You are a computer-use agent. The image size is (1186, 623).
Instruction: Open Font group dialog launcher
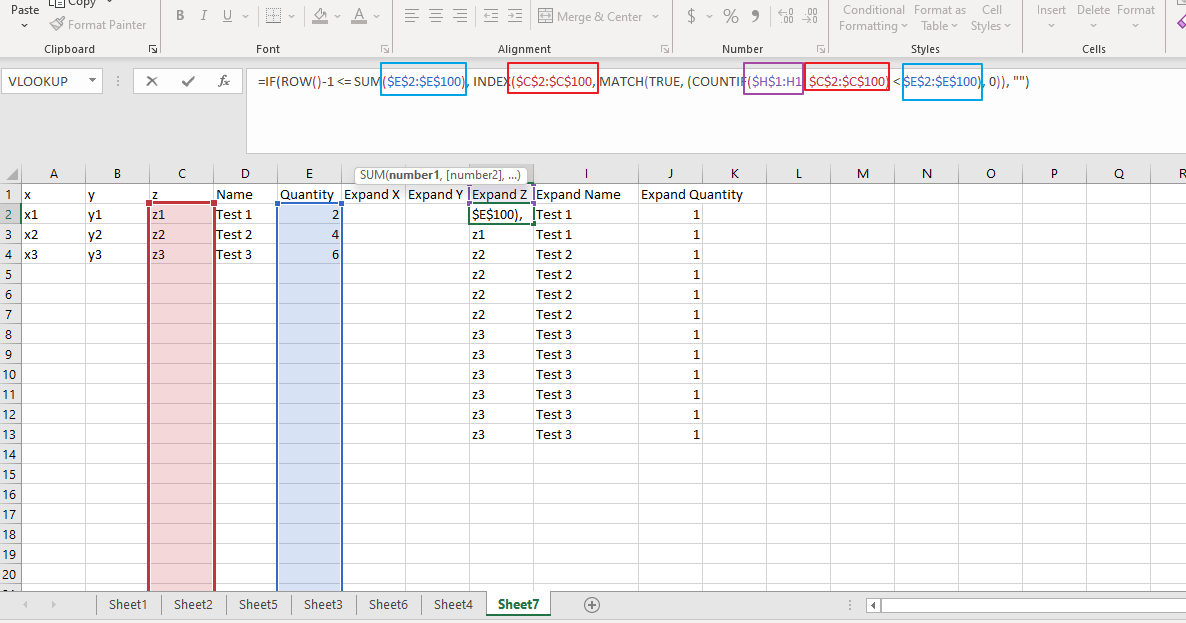[385, 49]
